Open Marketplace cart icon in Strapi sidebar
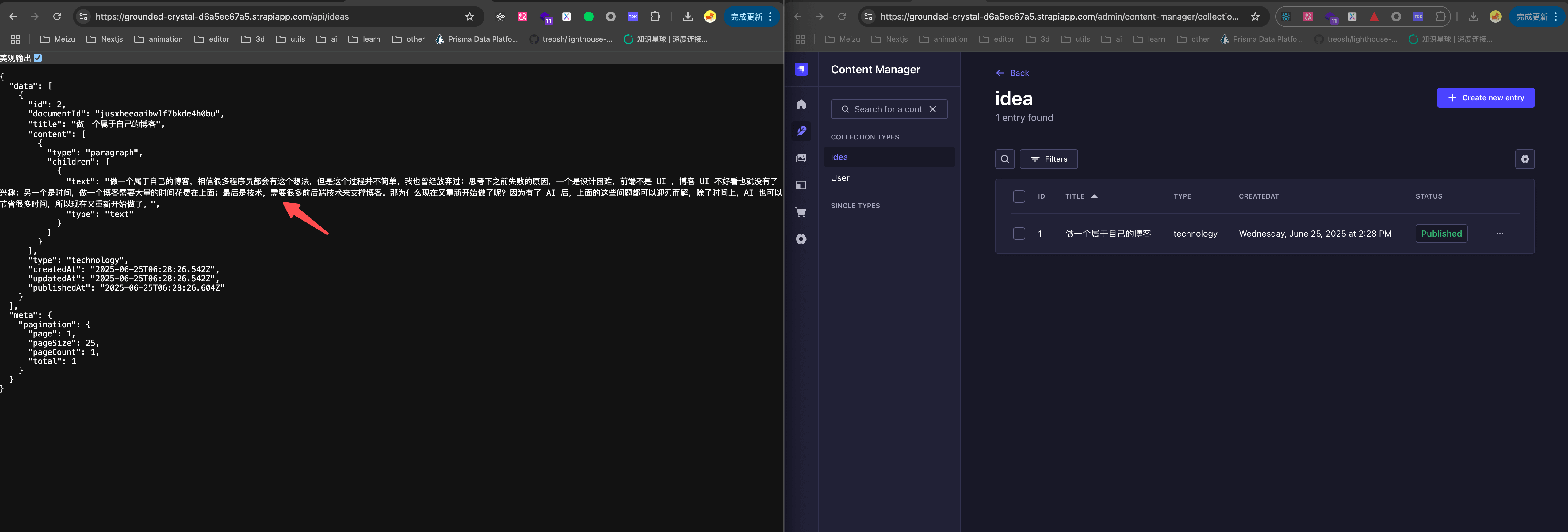The height and width of the screenshot is (532, 1568). [801, 212]
